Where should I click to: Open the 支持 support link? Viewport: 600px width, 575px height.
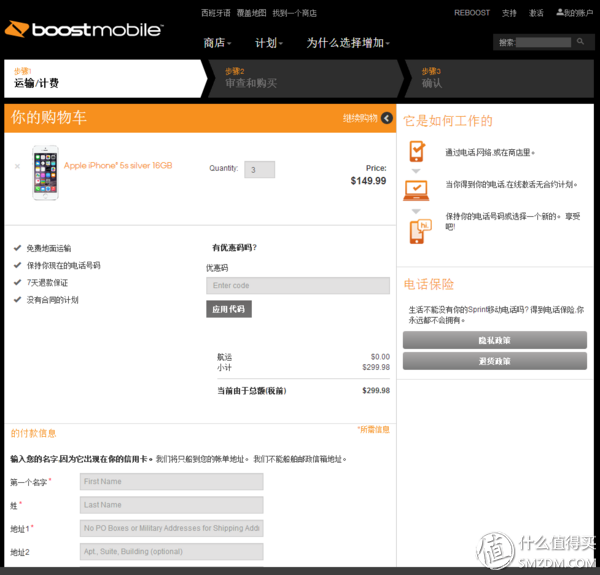(509, 13)
